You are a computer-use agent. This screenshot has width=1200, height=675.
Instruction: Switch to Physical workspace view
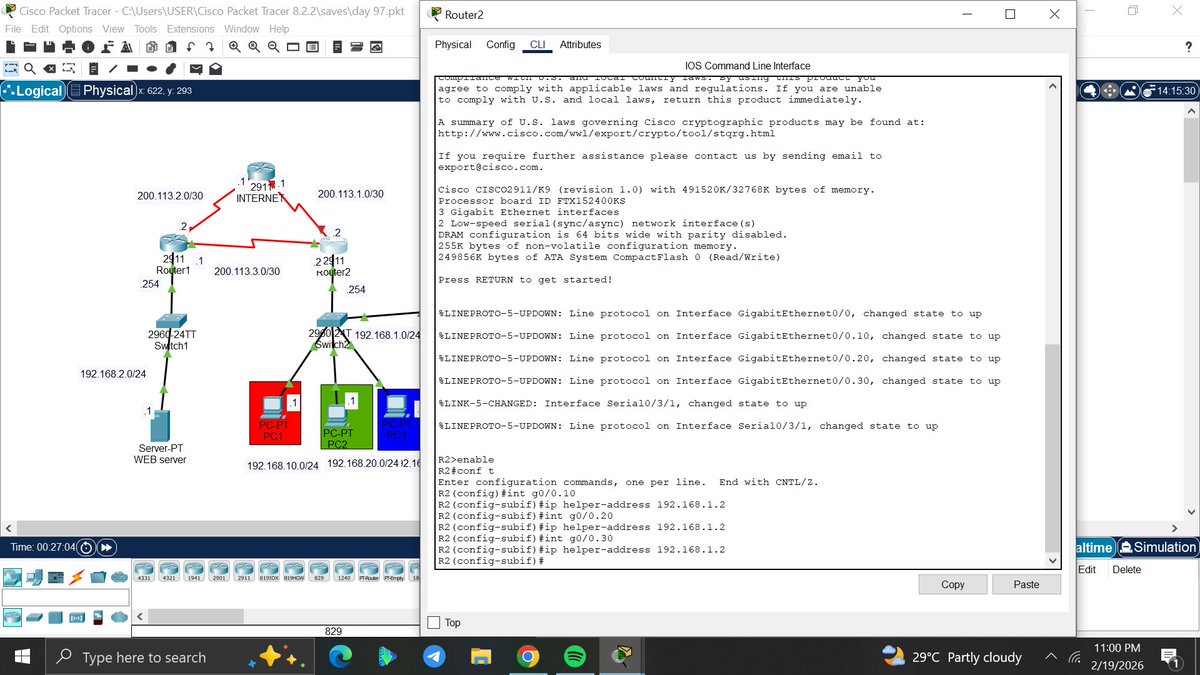pos(102,91)
